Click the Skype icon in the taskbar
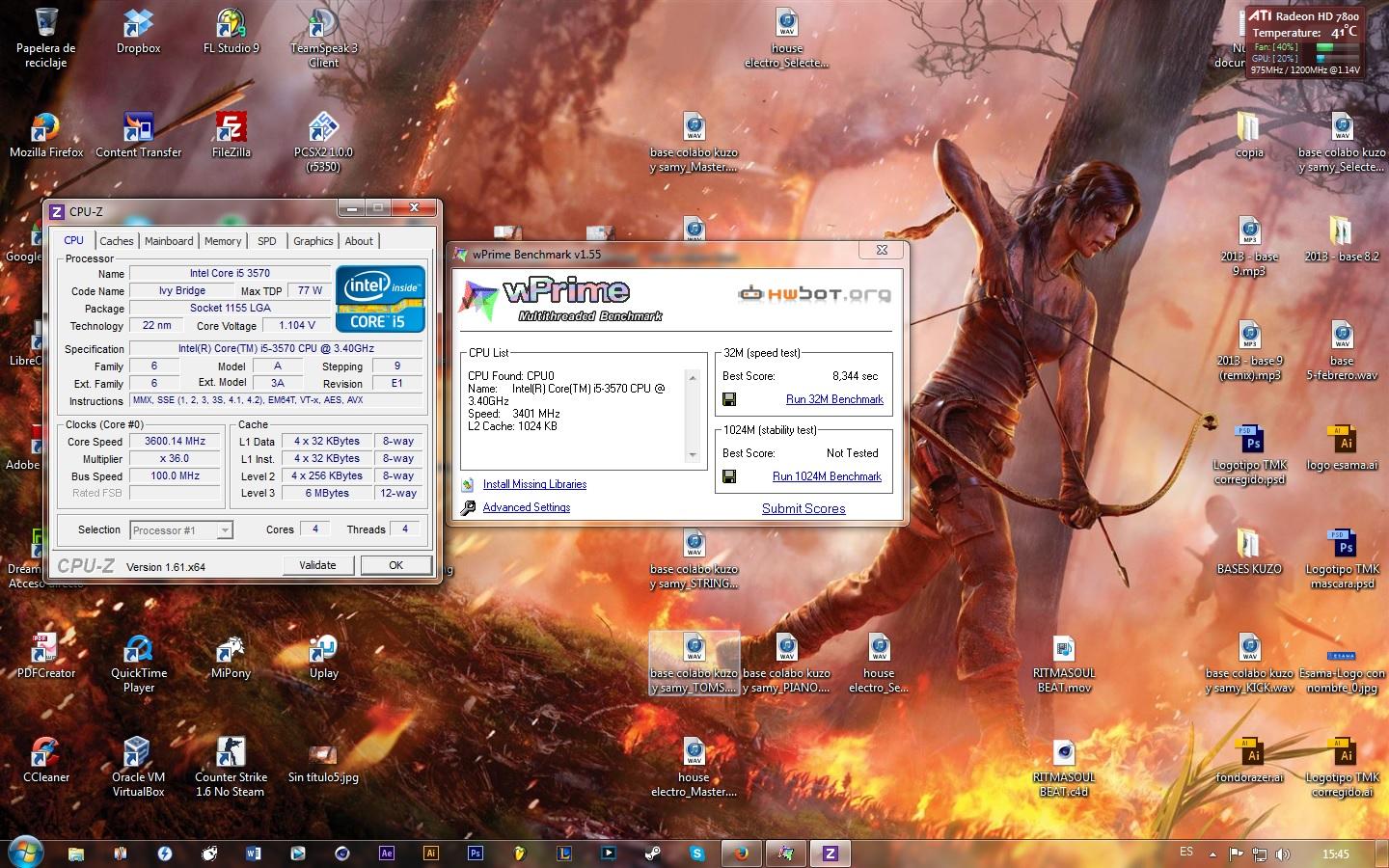 (697, 853)
